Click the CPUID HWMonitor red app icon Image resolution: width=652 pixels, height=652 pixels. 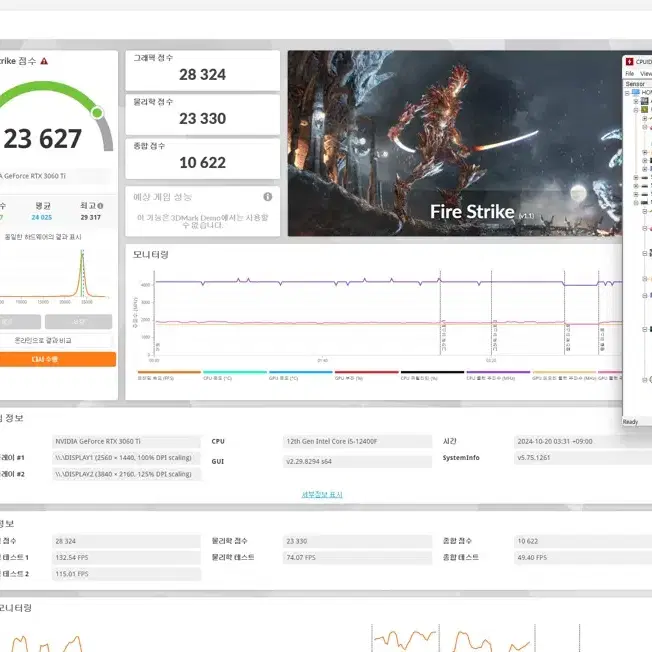click(x=629, y=62)
